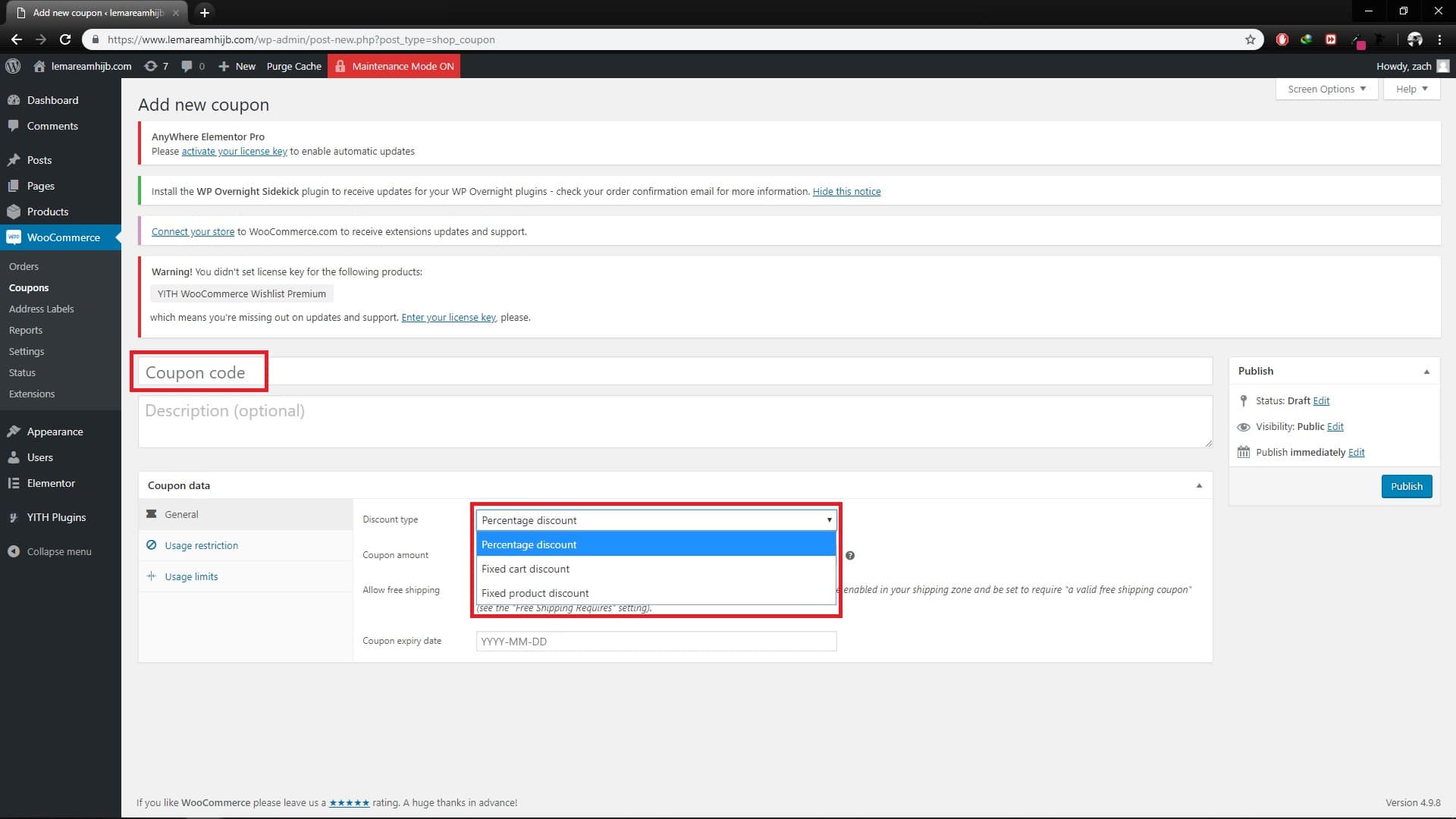Click Enter your license key link
1456x819 pixels.
tap(448, 317)
